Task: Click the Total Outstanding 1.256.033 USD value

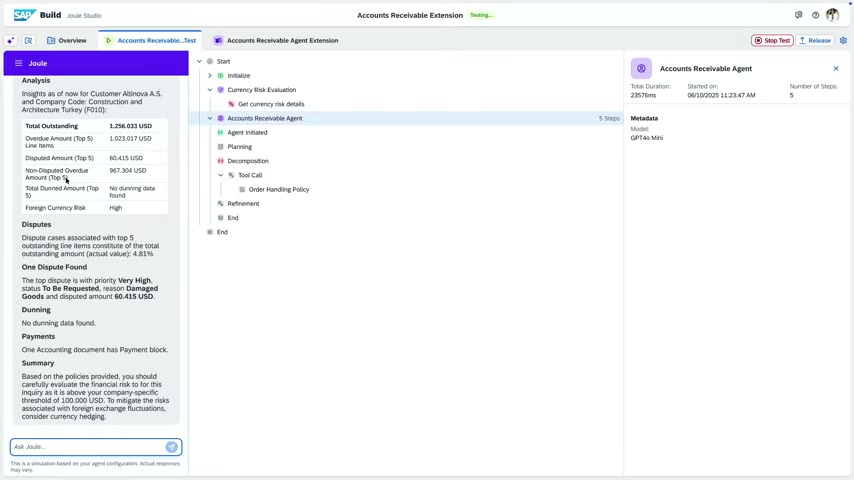Action: click(131, 126)
